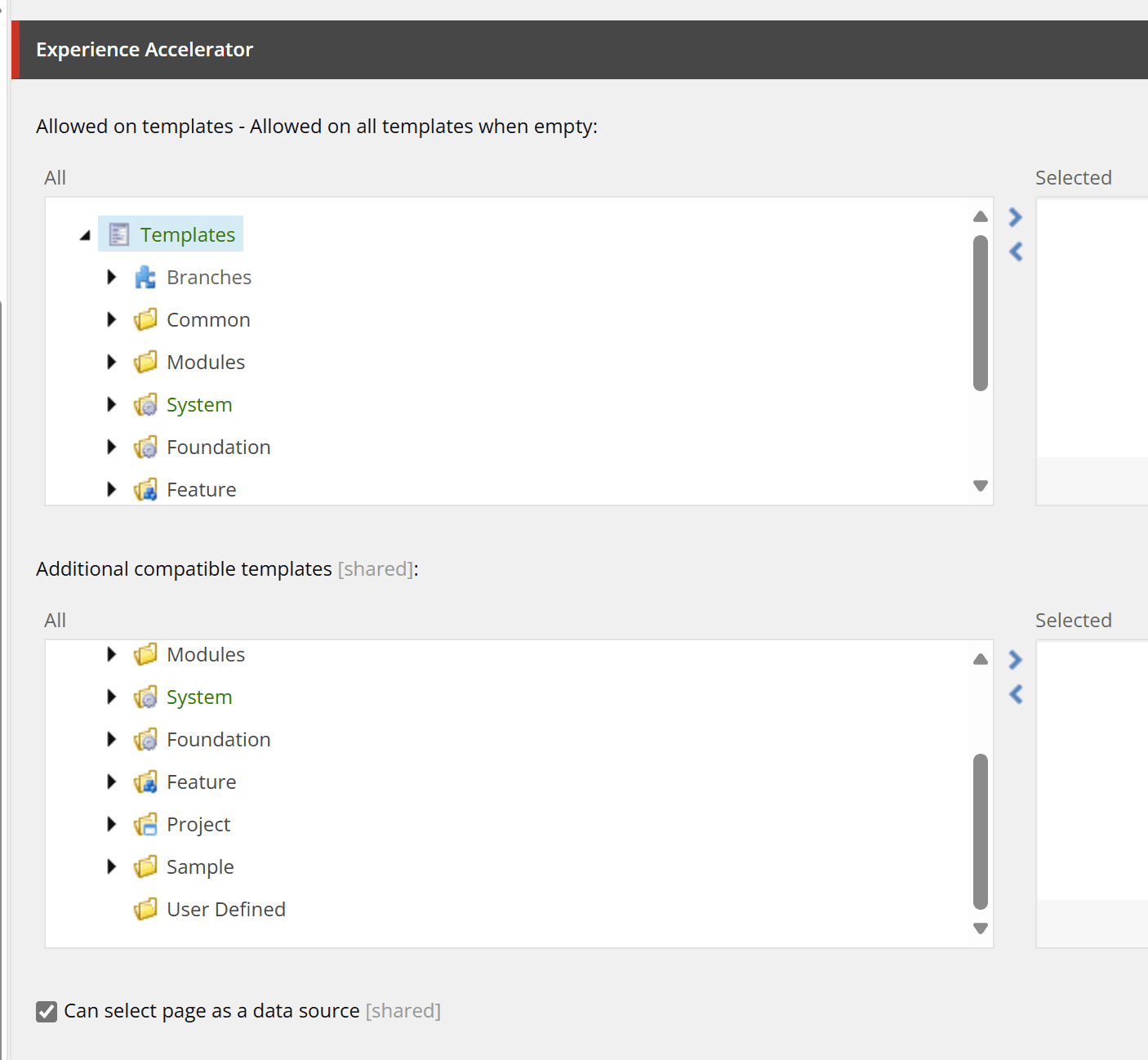Select the Sample label in bottom tree
Screen dimensions: 1148x1060
(200, 866)
